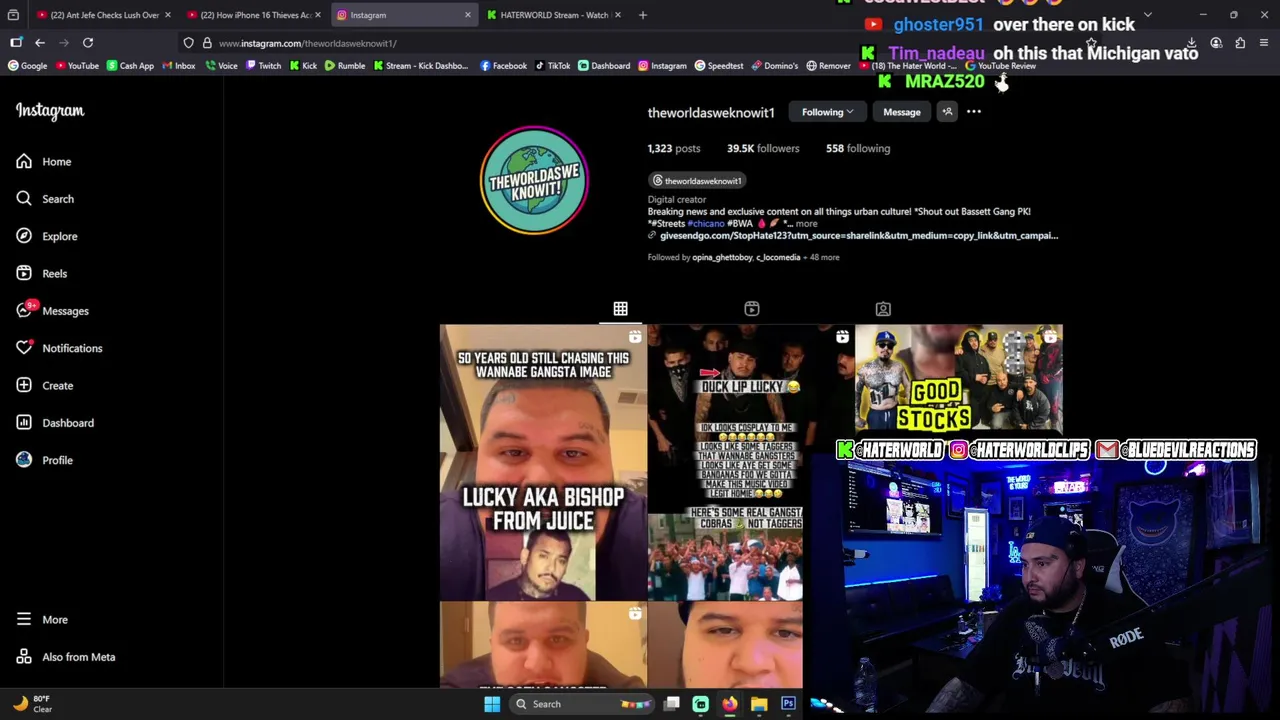Switch to 'How iPhone 16 Thieves' browser tab

click(255, 15)
